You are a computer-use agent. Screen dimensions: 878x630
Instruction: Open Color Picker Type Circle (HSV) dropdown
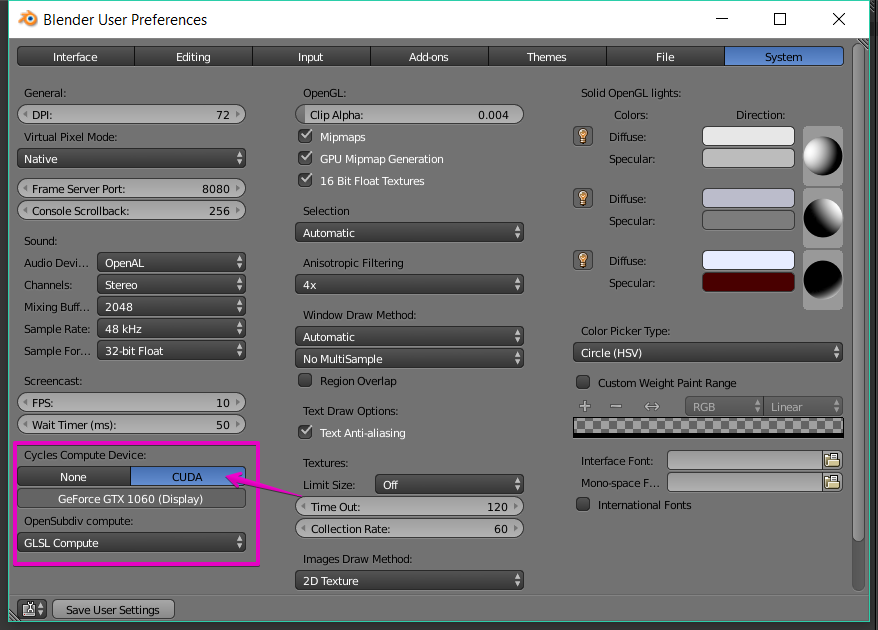[708, 353]
